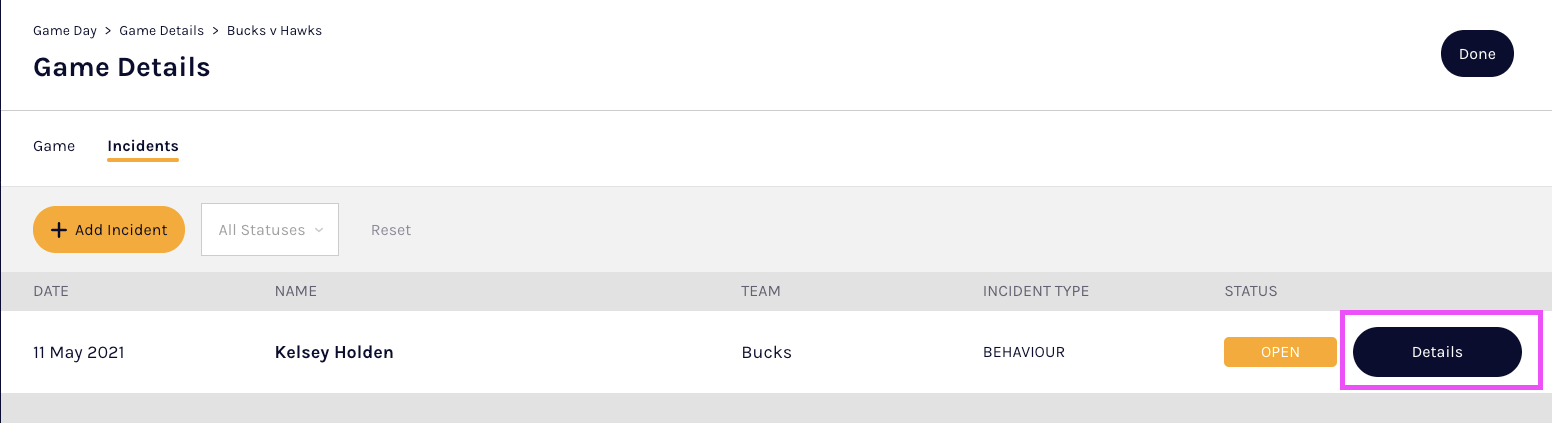
Task: Select the Incidents tab
Action: (143, 146)
